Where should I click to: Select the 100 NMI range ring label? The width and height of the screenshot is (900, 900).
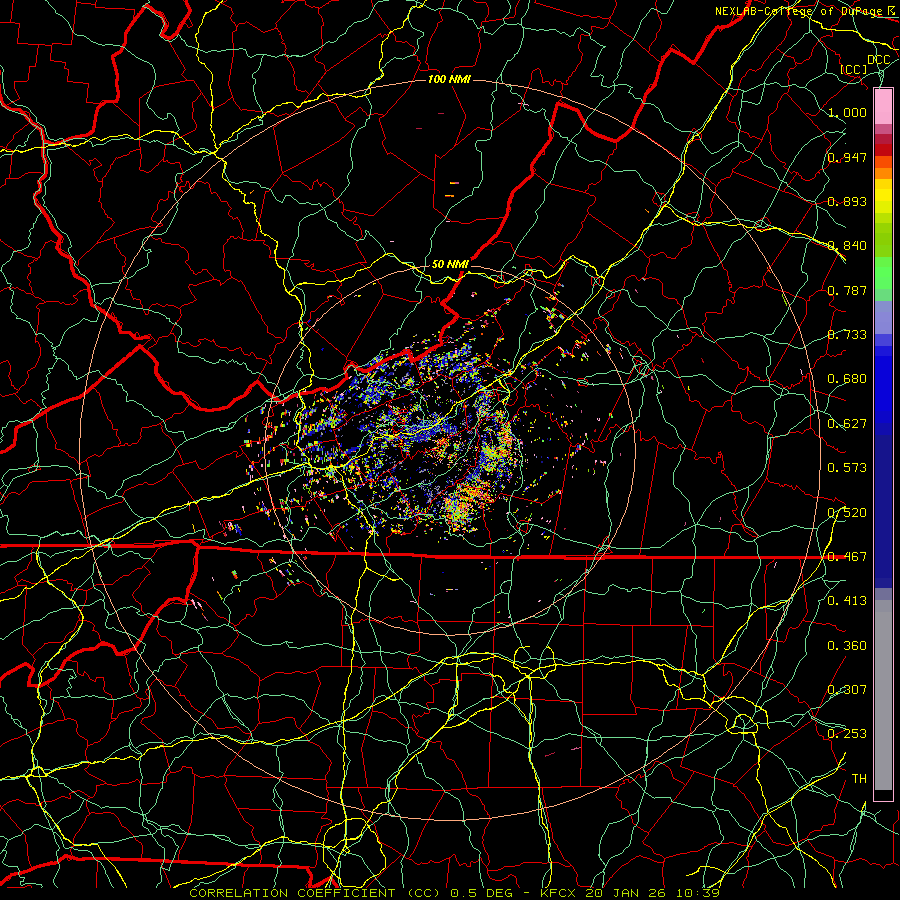click(x=449, y=79)
